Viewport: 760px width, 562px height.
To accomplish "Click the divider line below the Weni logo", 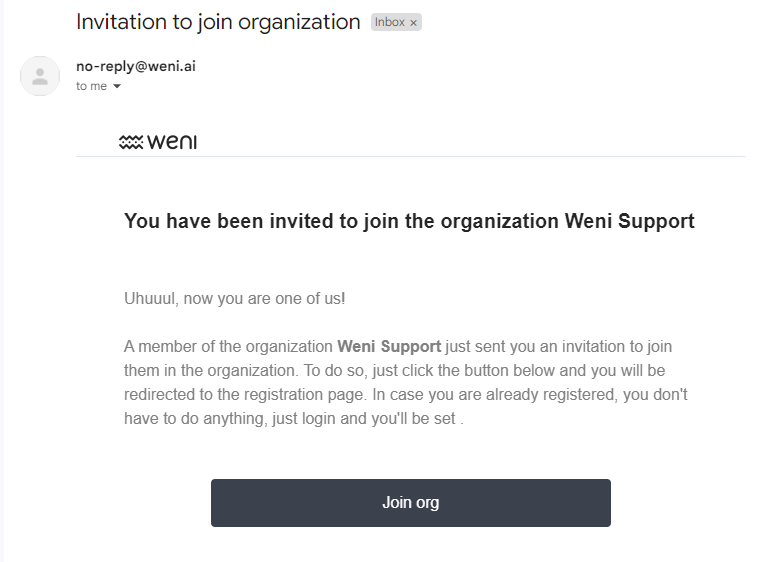I will click(410, 157).
